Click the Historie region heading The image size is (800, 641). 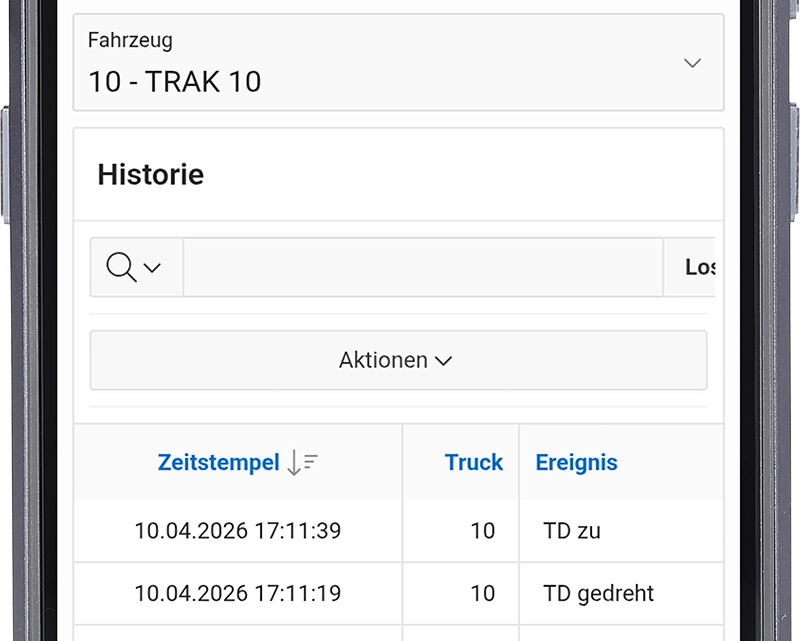(x=151, y=175)
